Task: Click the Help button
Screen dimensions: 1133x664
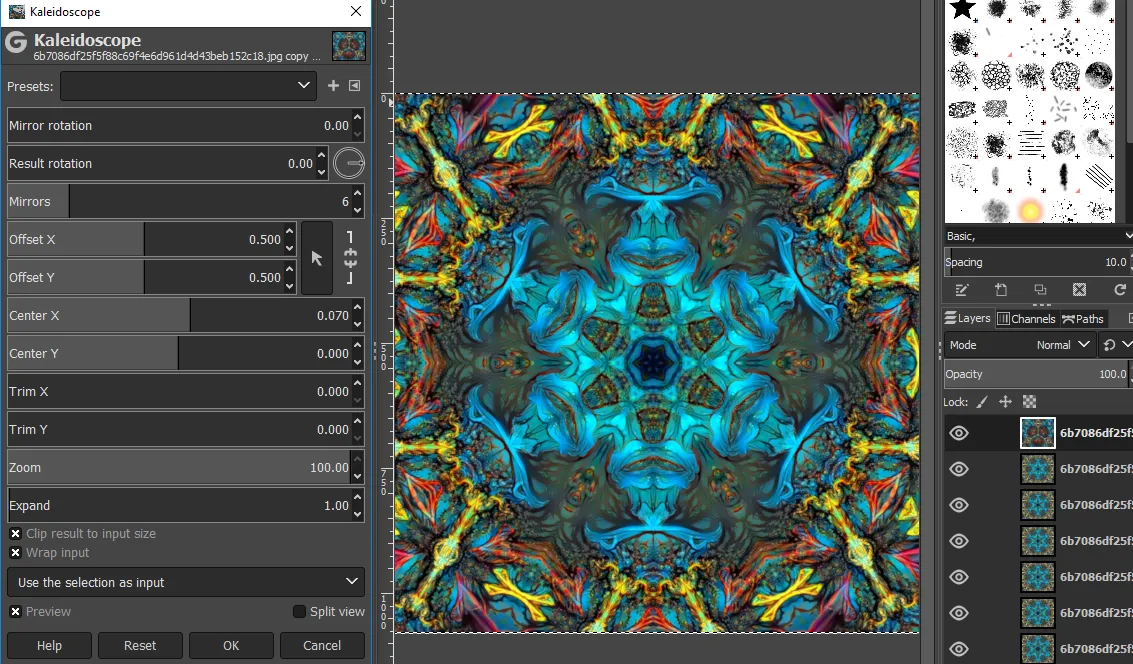Action: coord(49,646)
